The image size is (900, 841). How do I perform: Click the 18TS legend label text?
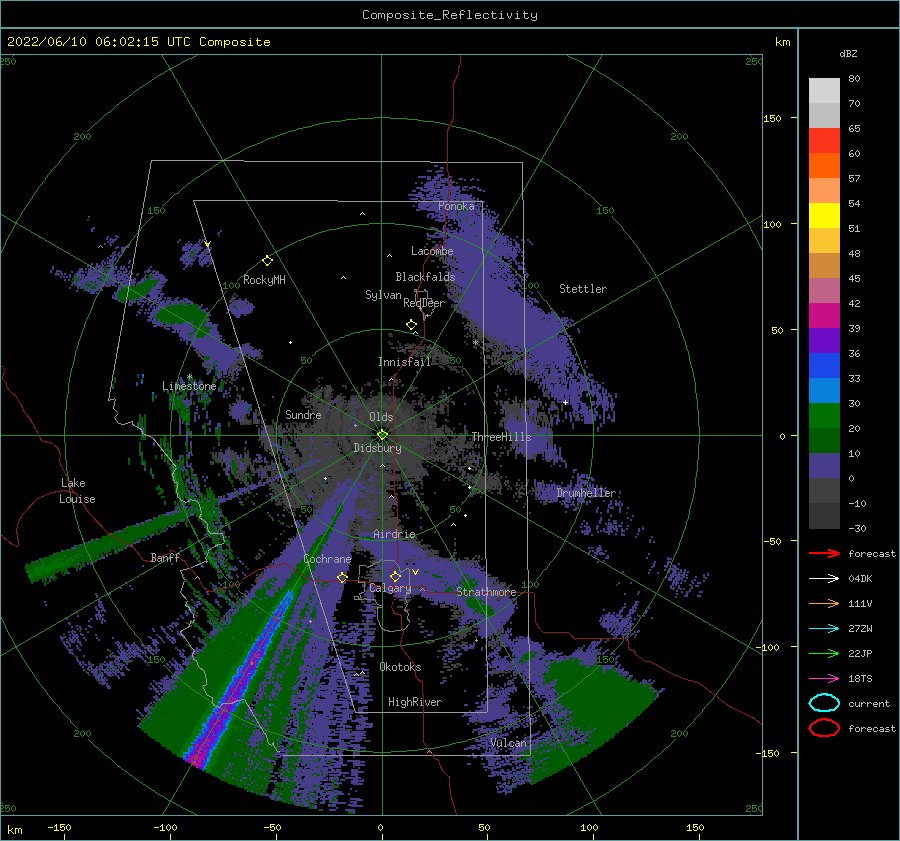860,679
